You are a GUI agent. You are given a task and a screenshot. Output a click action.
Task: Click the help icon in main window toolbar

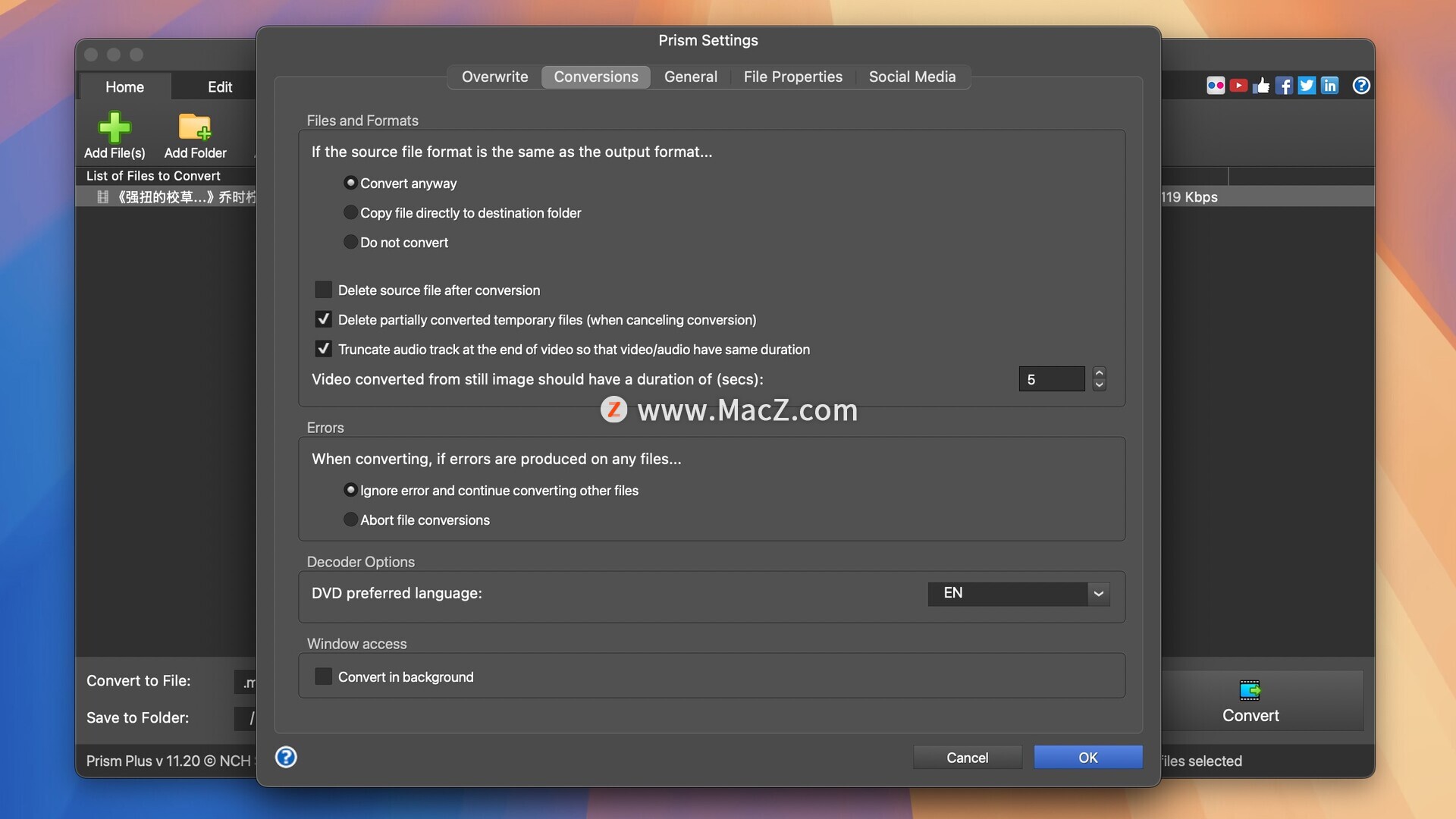[x=1361, y=86]
